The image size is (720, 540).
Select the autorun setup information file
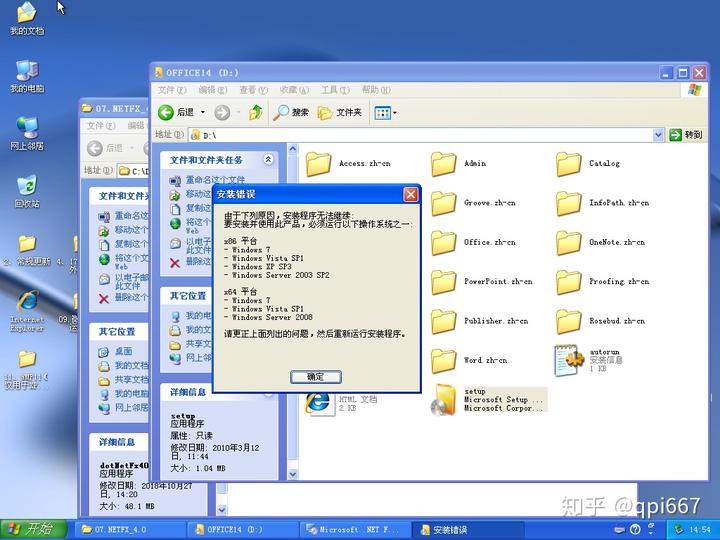(589, 360)
